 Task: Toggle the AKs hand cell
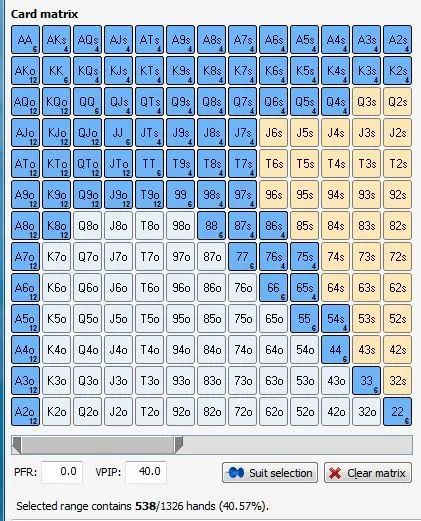[56, 40]
